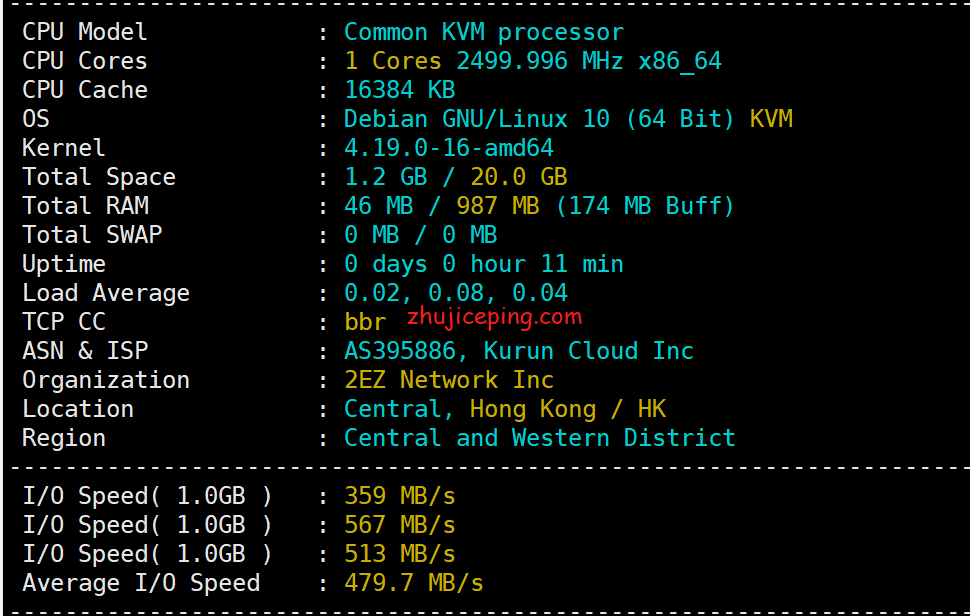The height and width of the screenshot is (616, 970).
Task: Select 'AS395886, Kurun Cloud Inc' text
Action: (519, 351)
